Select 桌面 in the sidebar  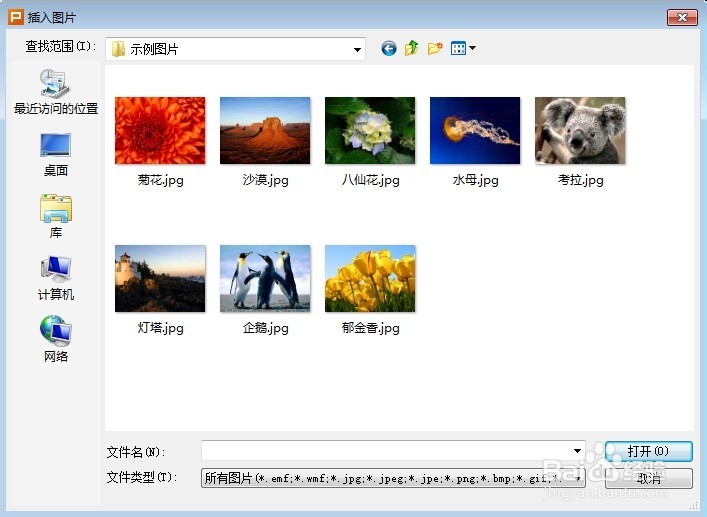tap(55, 156)
